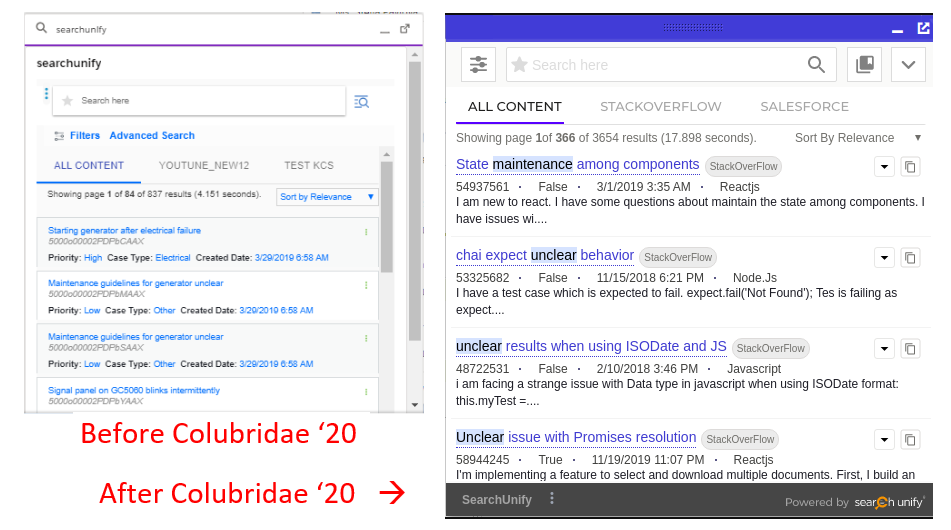
Task: Click the Advanced Search link
Action: point(152,136)
